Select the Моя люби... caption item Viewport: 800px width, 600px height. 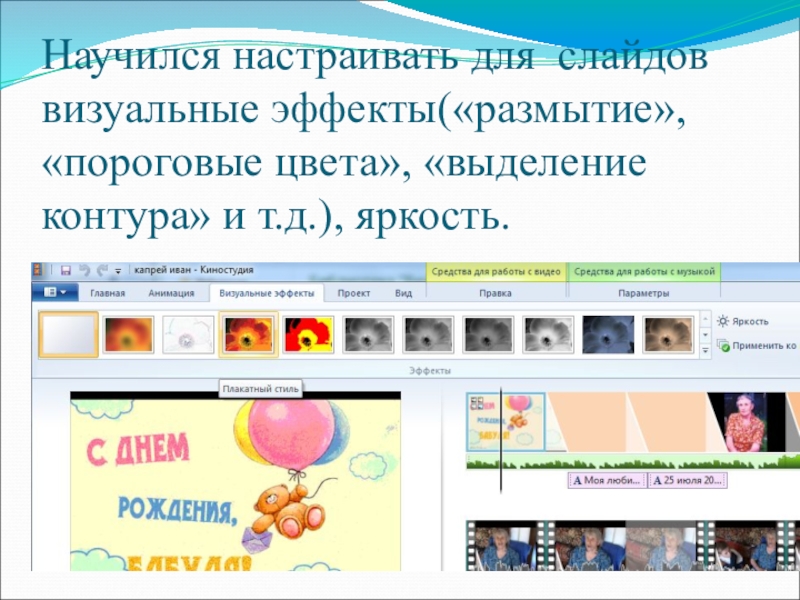607,480
